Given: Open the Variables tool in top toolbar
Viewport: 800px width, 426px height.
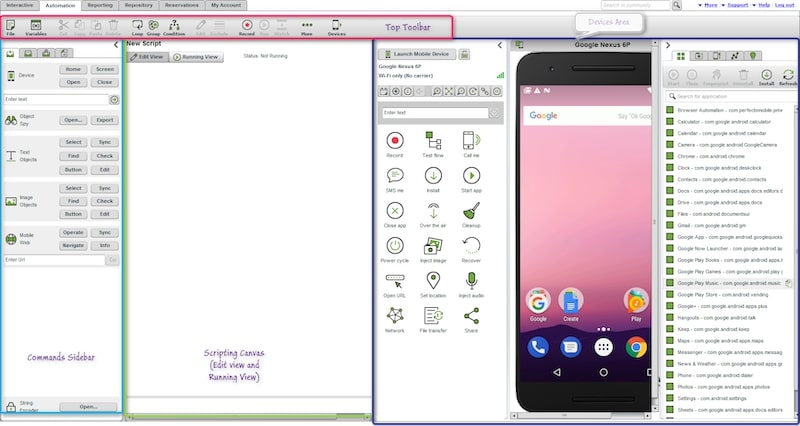Looking at the screenshot, I should tap(36, 27).
